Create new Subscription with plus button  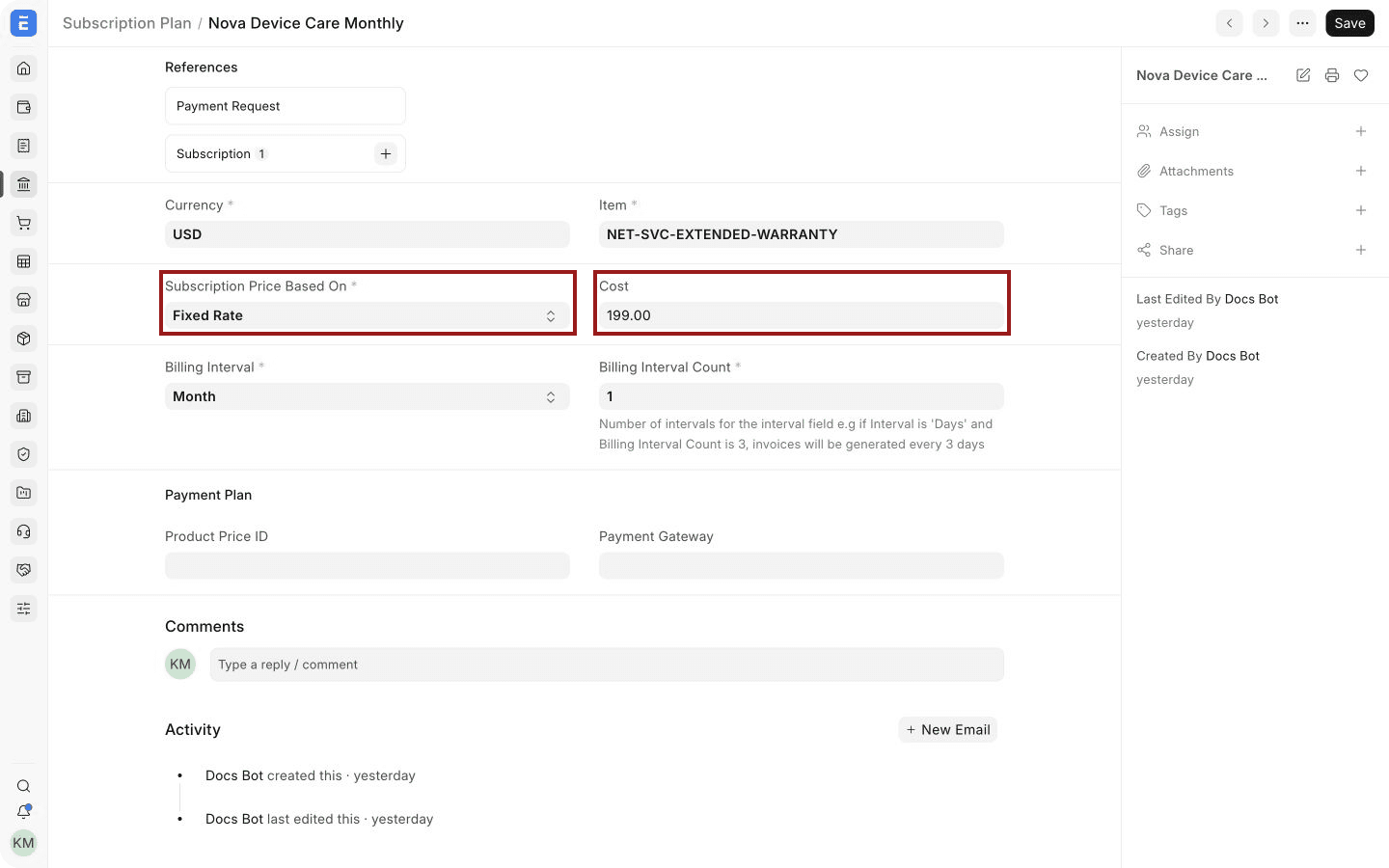click(x=386, y=154)
